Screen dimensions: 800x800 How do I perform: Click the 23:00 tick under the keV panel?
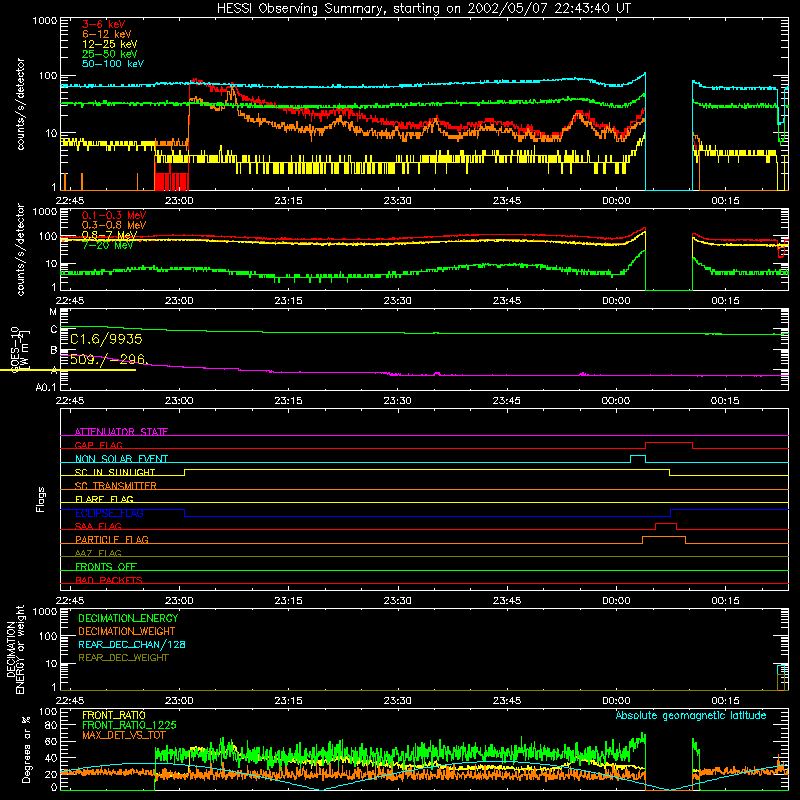pos(179,201)
